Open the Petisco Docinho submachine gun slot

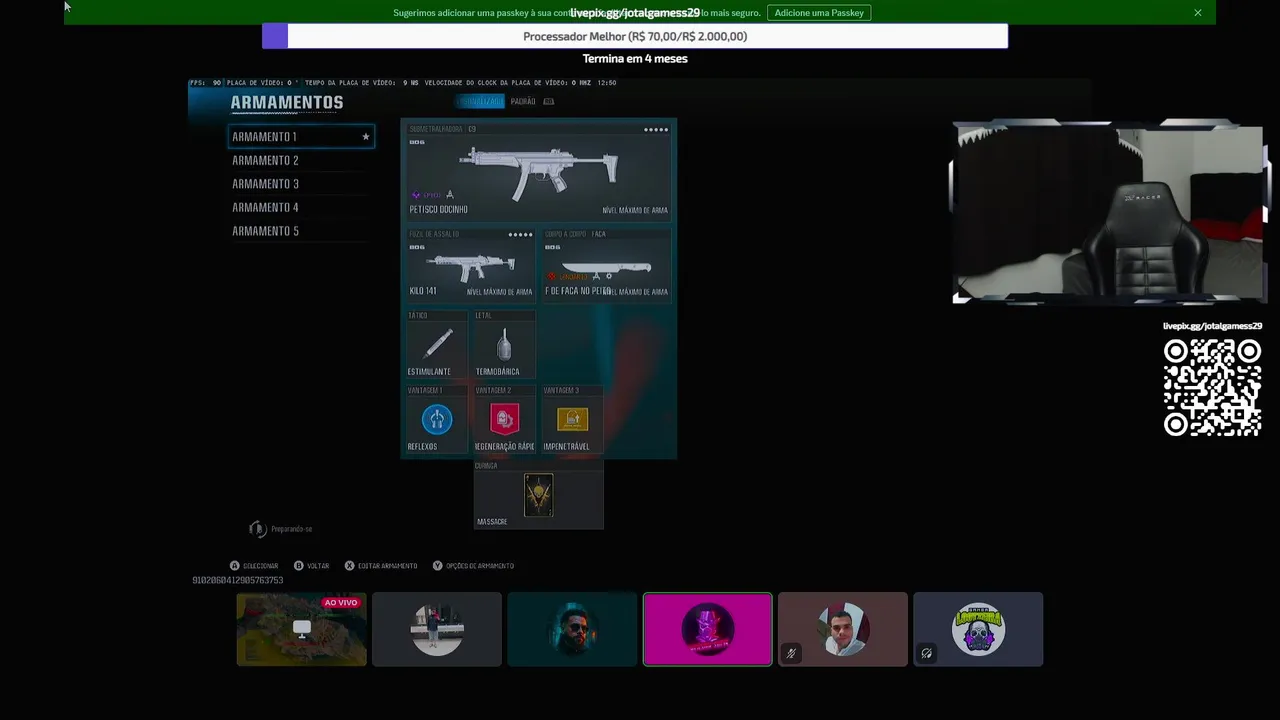[538, 170]
